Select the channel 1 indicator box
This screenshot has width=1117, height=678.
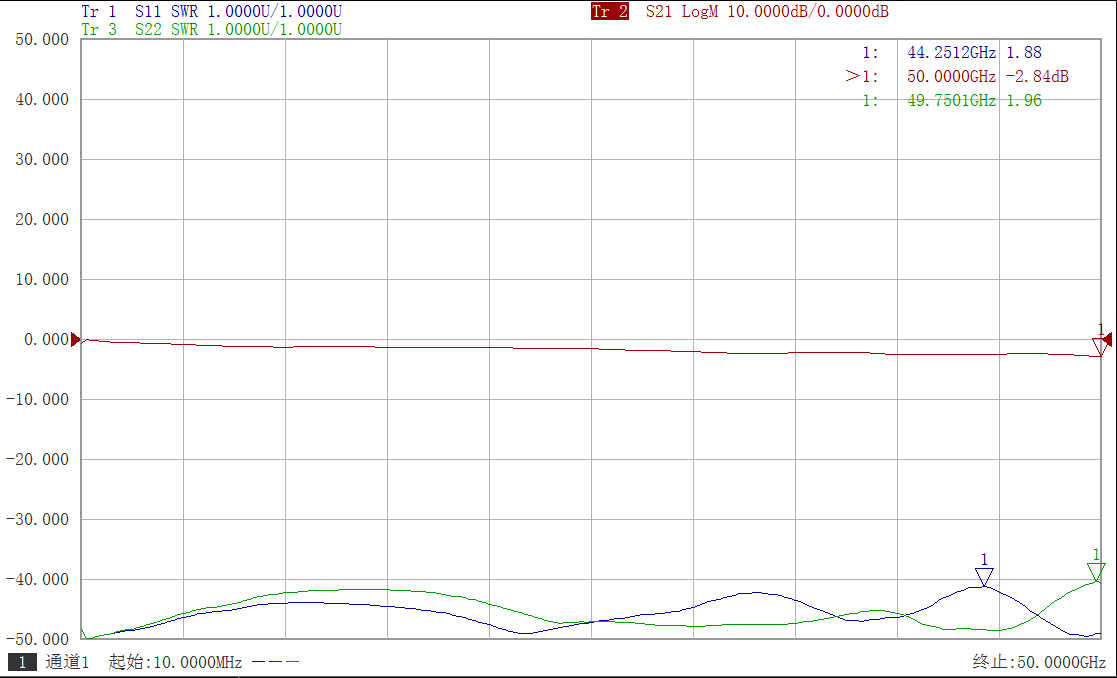21,662
